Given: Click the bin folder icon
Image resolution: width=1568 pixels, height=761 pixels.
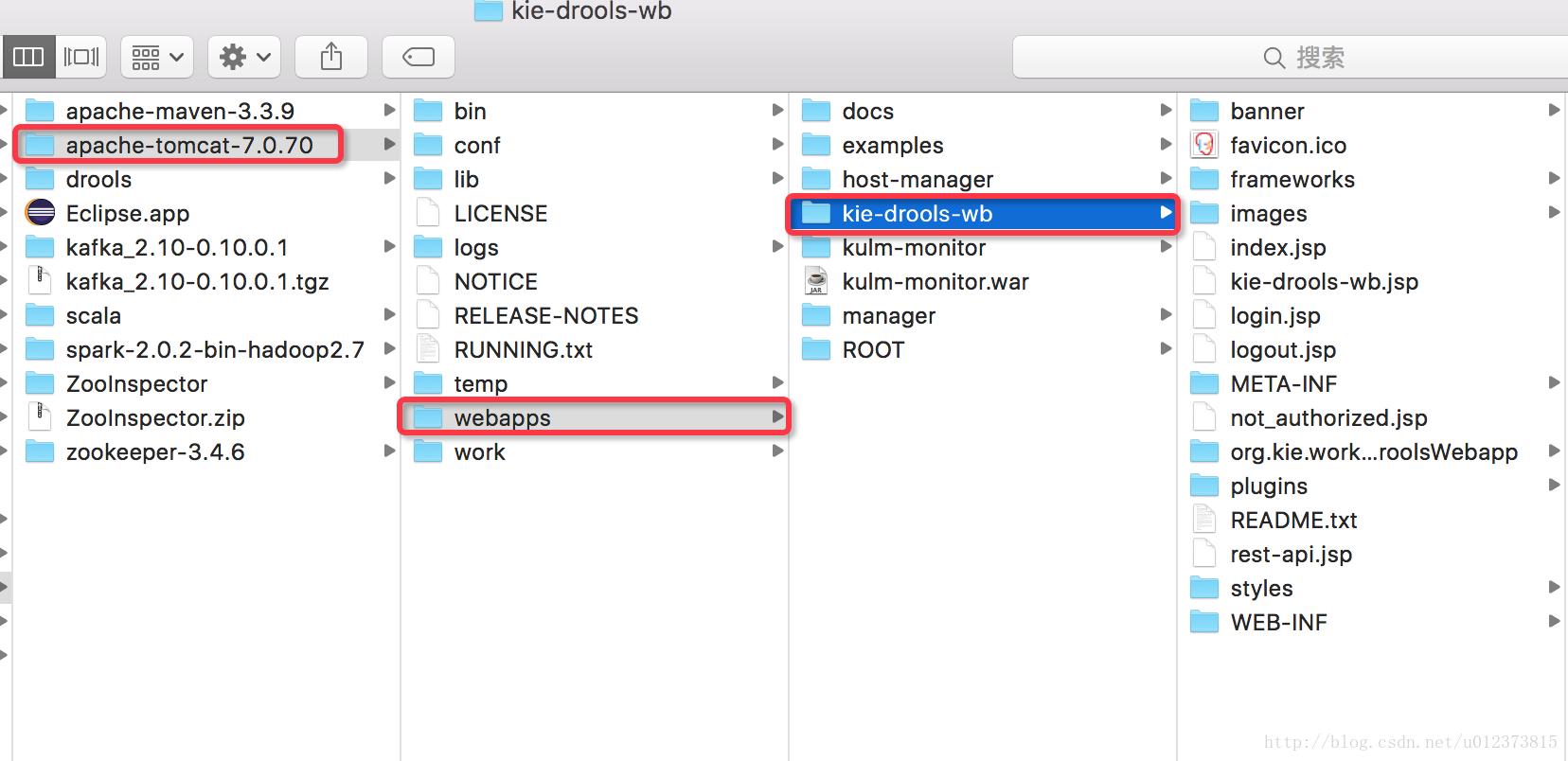Looking at the screenshot, I should click(x=428, y=111).
